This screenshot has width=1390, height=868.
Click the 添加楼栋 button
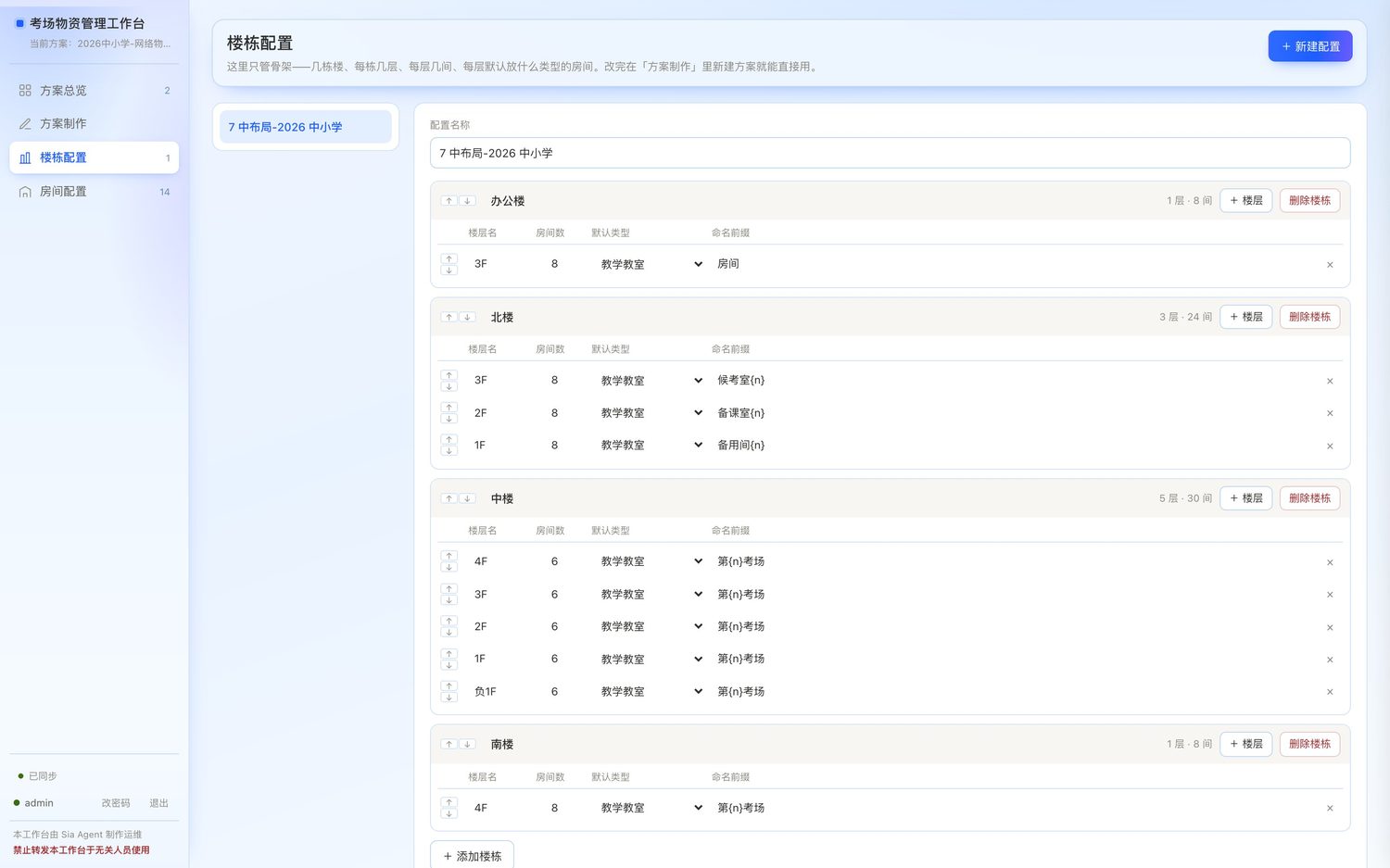[472, 856]
